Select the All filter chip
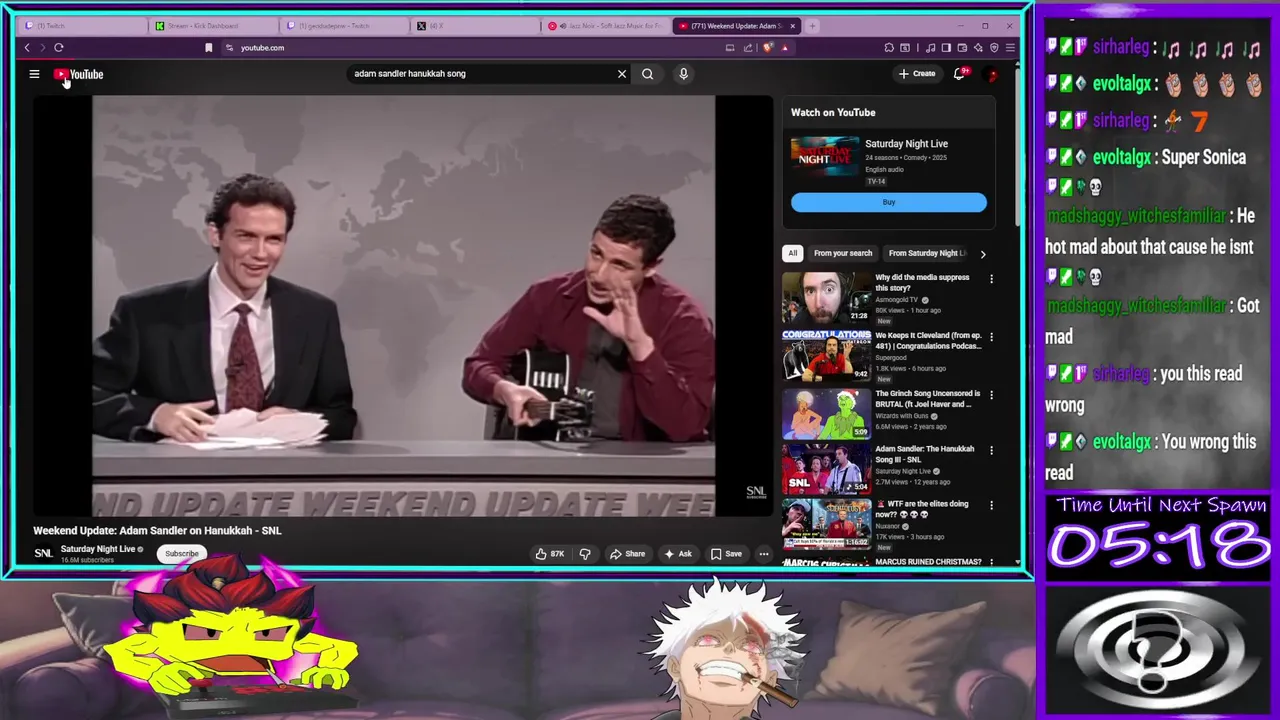The width and height of the screenshot is (1280, 720). [x=793, y=253]
